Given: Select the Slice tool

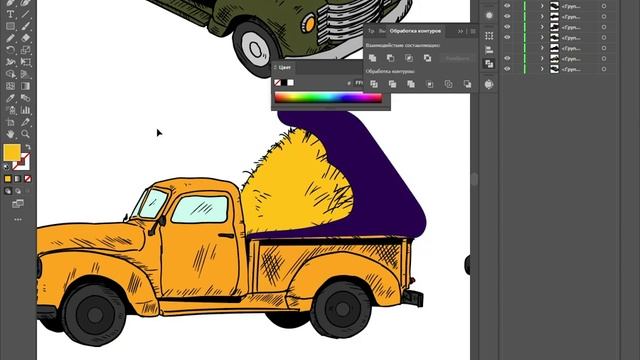Looking at the screenshot, I should pyautogui.click(x=25, y=122).
